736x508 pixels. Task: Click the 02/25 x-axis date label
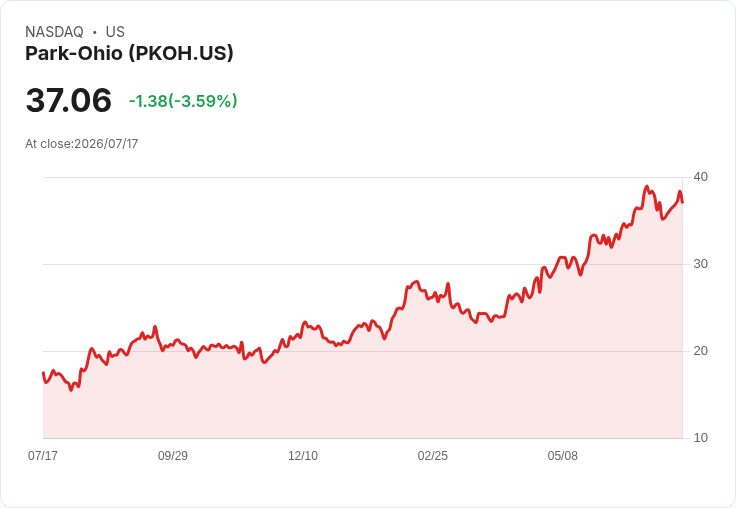(433, 455)
